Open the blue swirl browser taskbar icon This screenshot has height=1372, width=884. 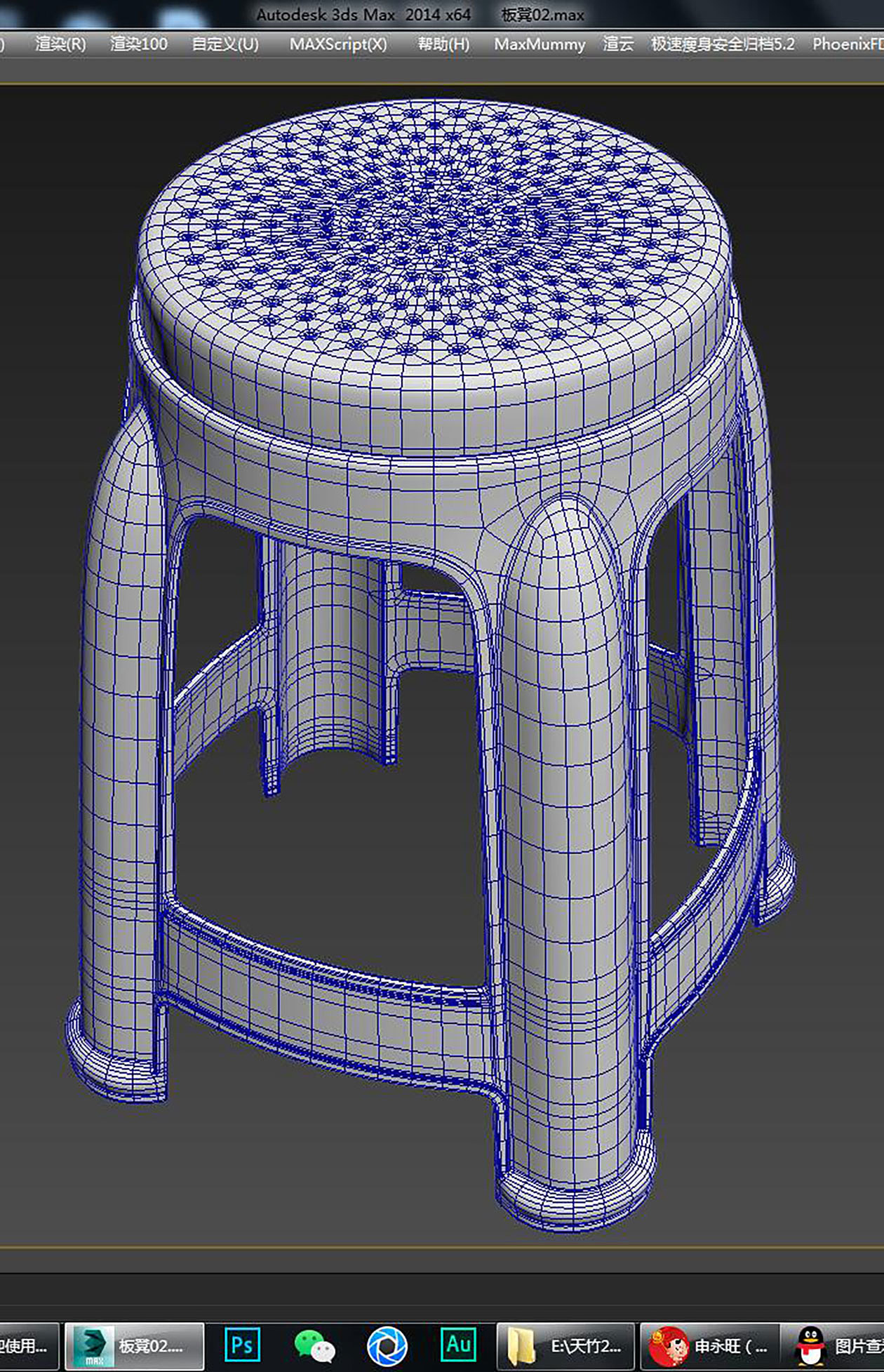[x=387, y=1346]
